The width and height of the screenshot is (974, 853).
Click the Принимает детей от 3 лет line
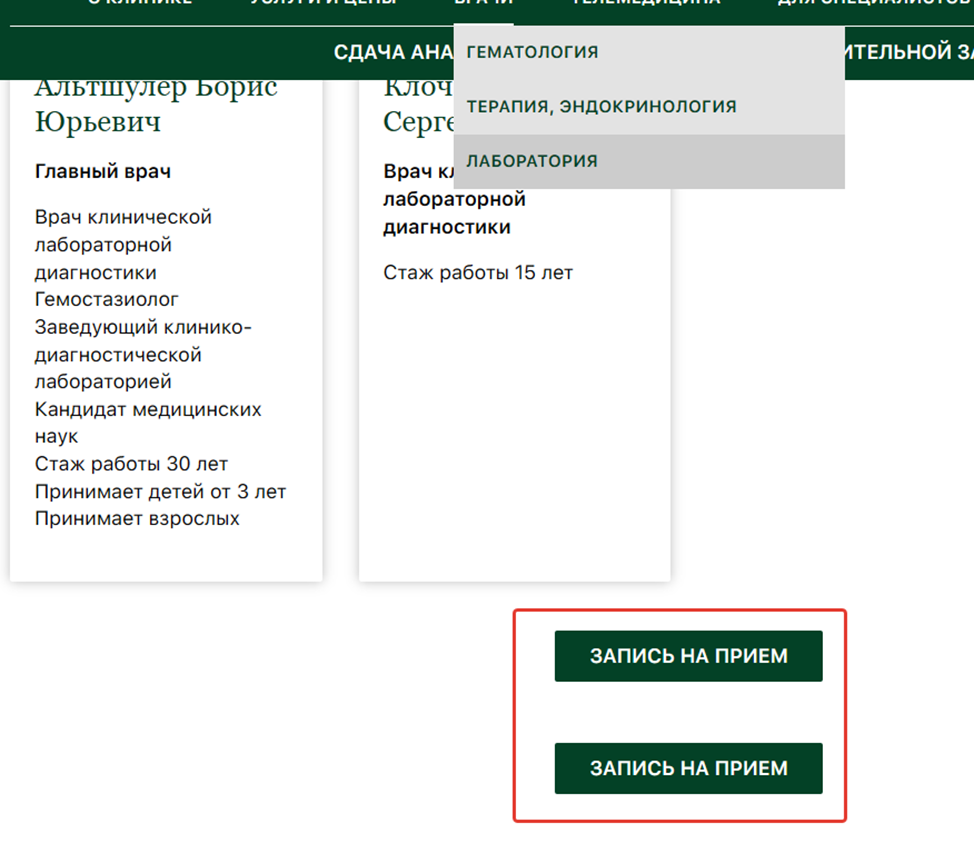click(x=160, y=492)
